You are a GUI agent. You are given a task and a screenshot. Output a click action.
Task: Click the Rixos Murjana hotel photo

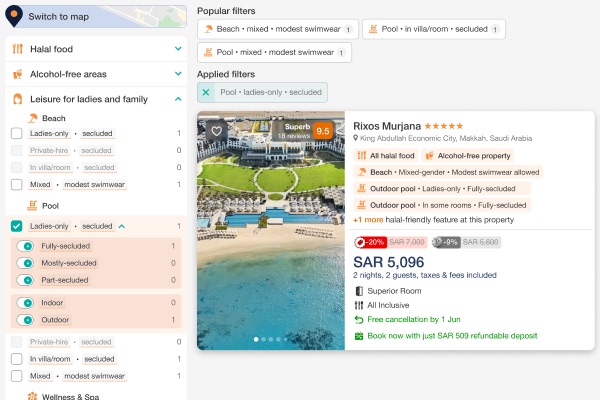[x=271, y=230]
